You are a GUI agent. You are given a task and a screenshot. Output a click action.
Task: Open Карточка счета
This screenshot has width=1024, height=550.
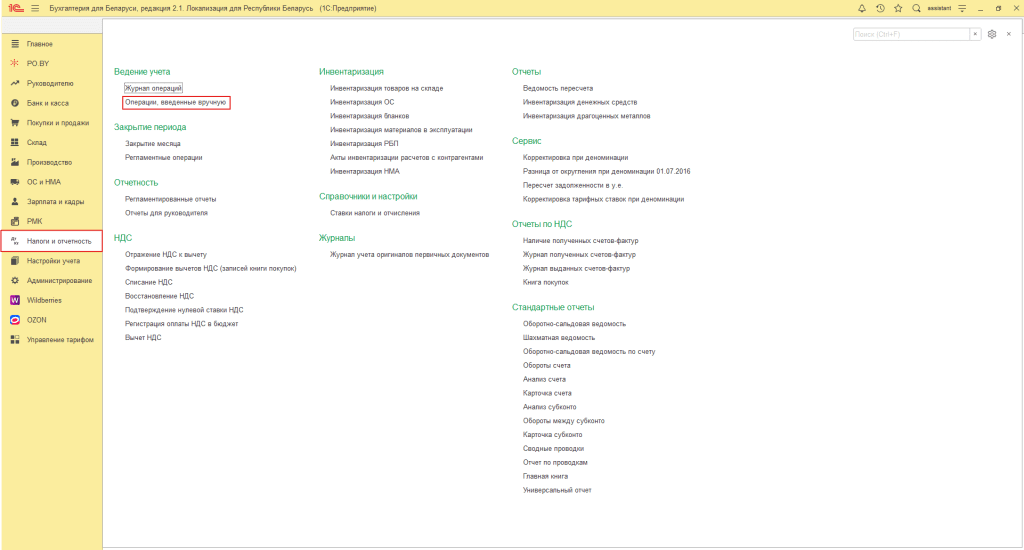click(547, 393)
